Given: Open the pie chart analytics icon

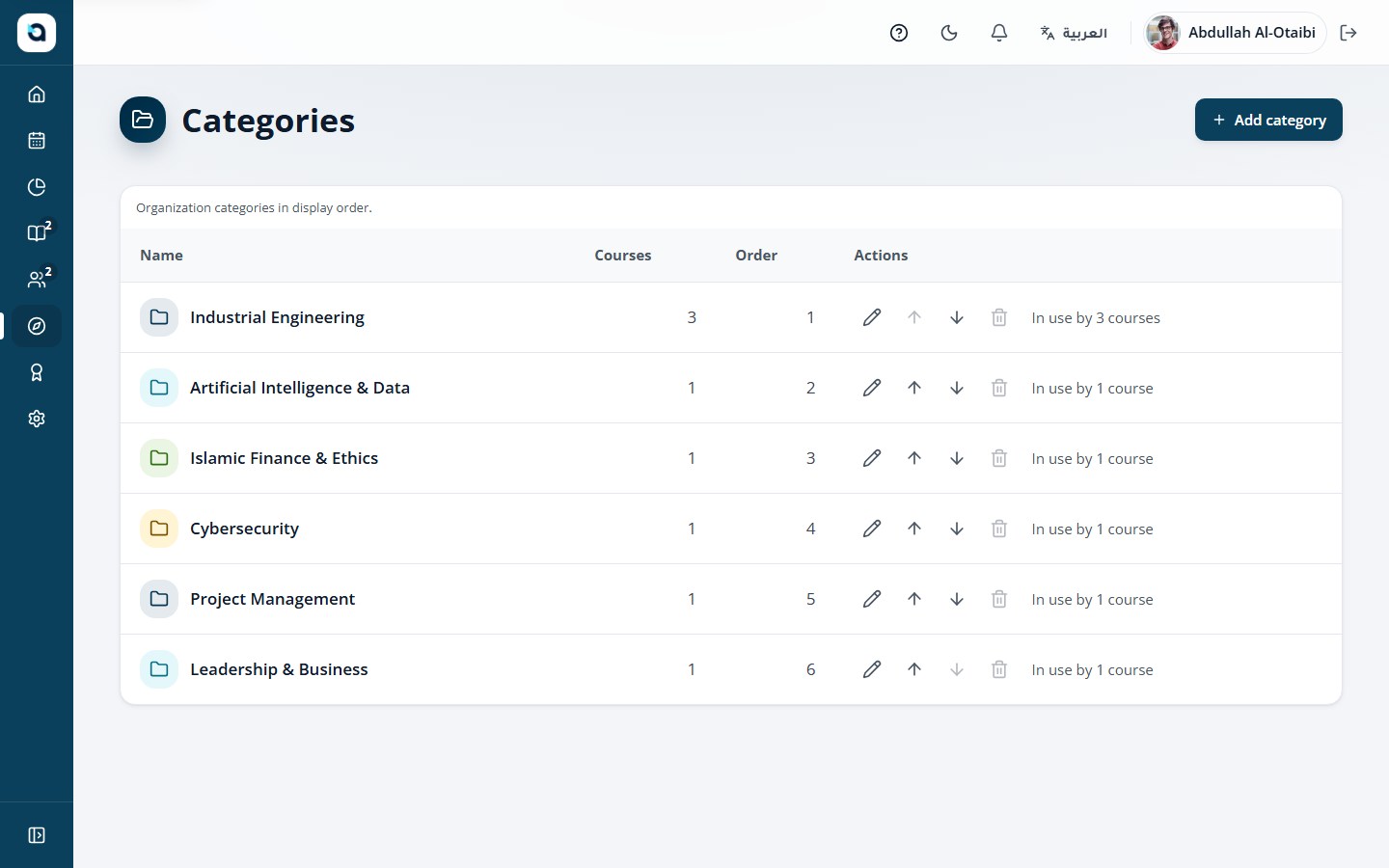Looking at the screenshot, I should pyautogui.click(x=37, y=187).
